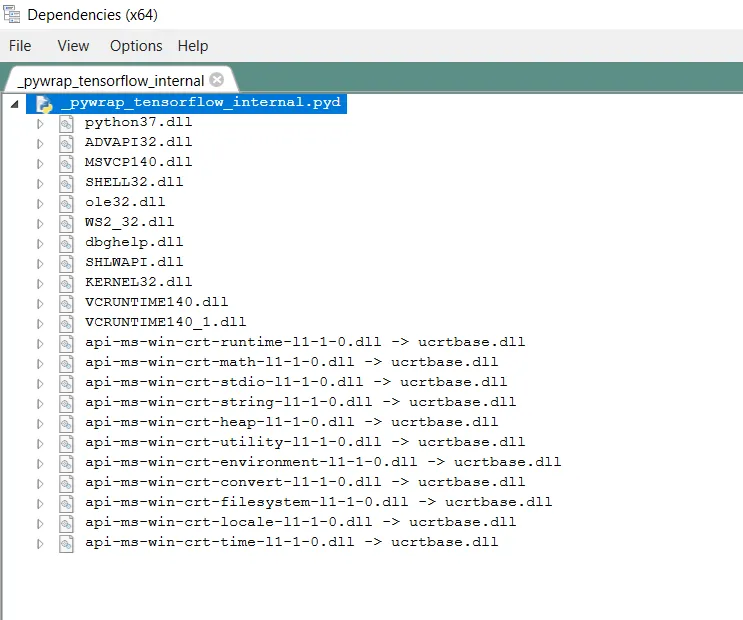
Task: Click the Python file icon of the .pyd root
Action: coord(45,104)
